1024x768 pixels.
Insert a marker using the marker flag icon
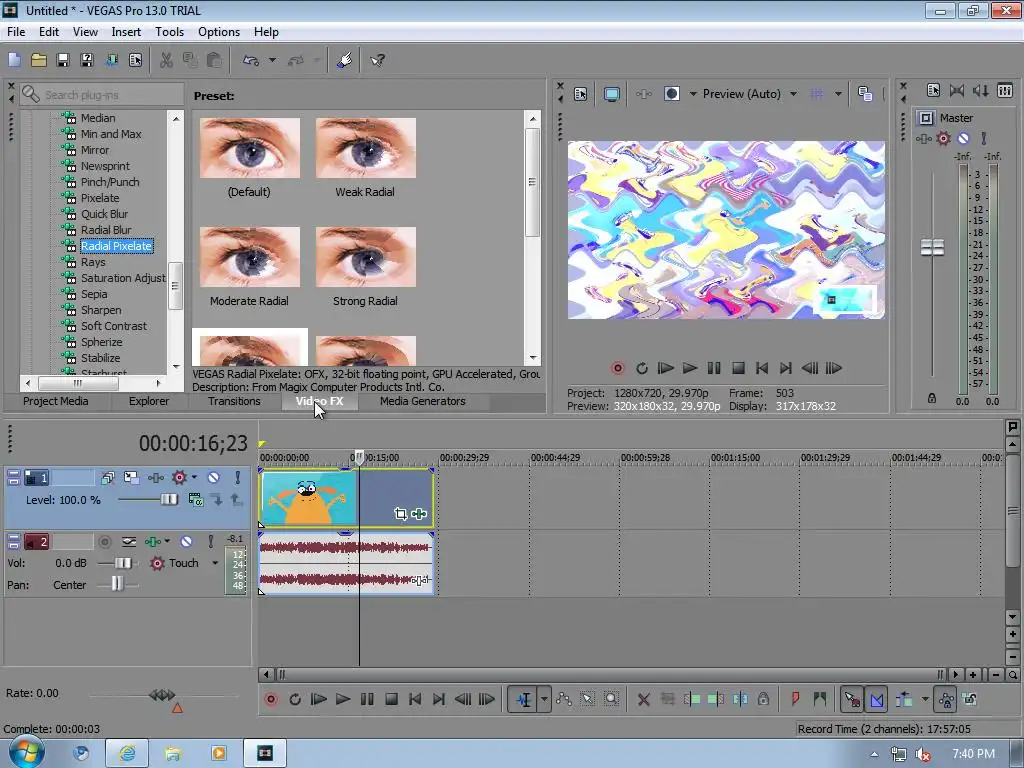795,699
